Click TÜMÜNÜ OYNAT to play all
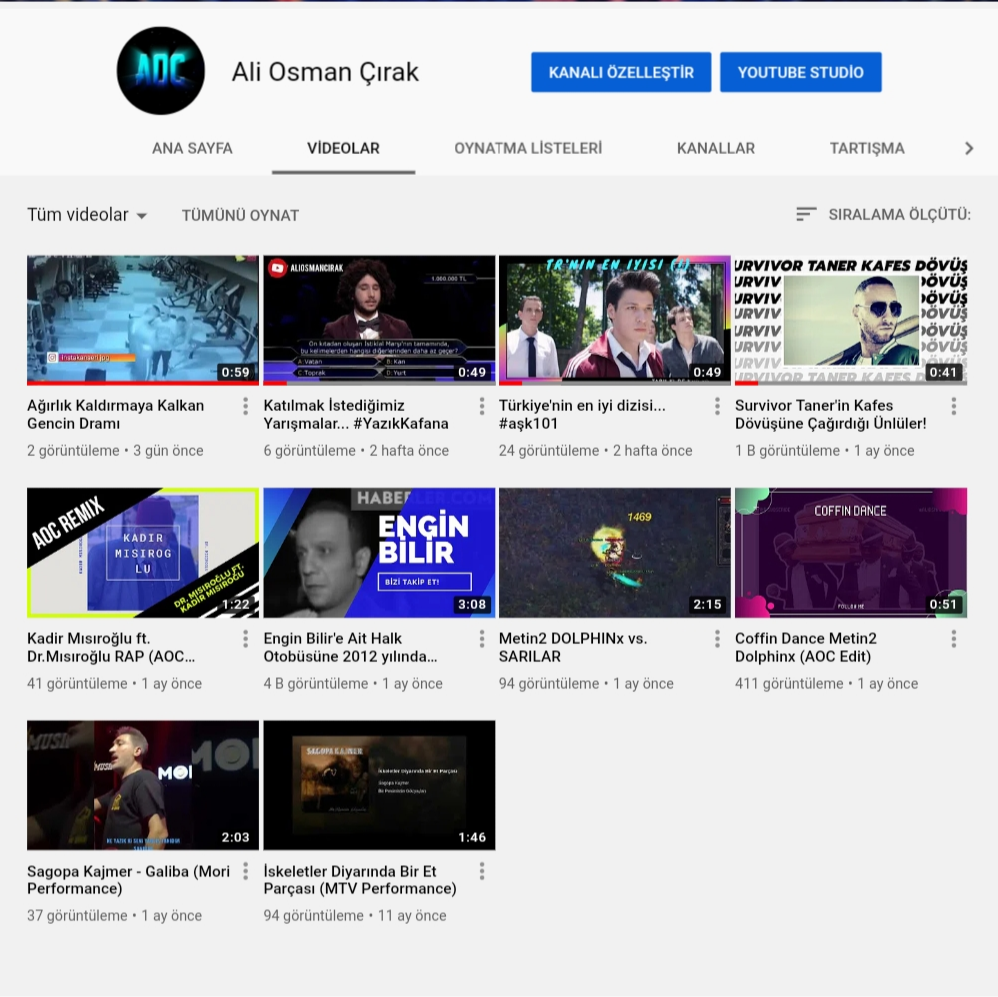Screen dimensions: 998x997 (240, 215)
